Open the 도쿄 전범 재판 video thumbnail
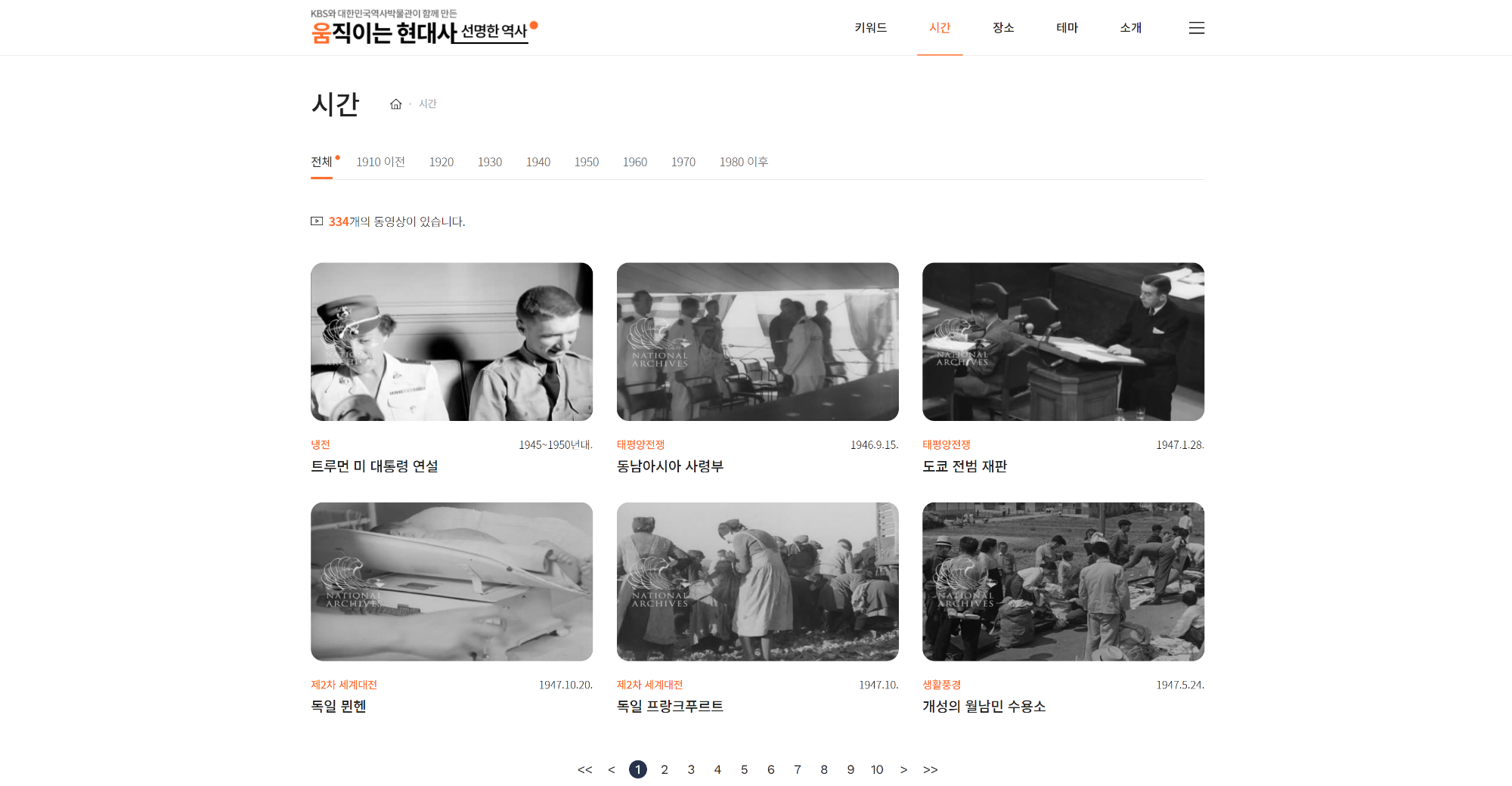The image size is (1512, 786). (1063, 342)
